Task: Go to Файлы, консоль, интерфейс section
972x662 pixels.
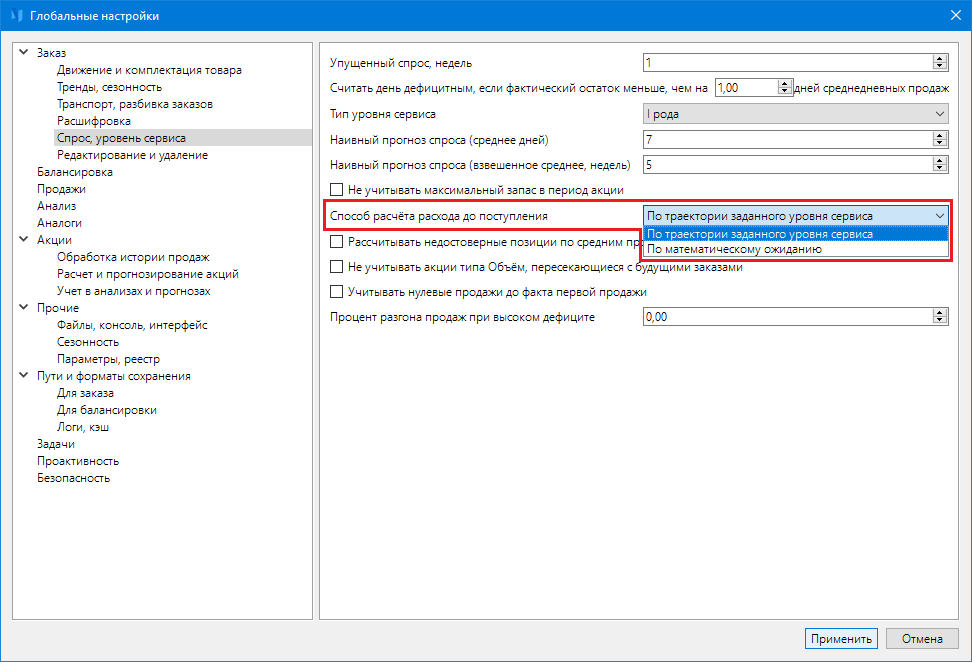Action: (132, 325)
